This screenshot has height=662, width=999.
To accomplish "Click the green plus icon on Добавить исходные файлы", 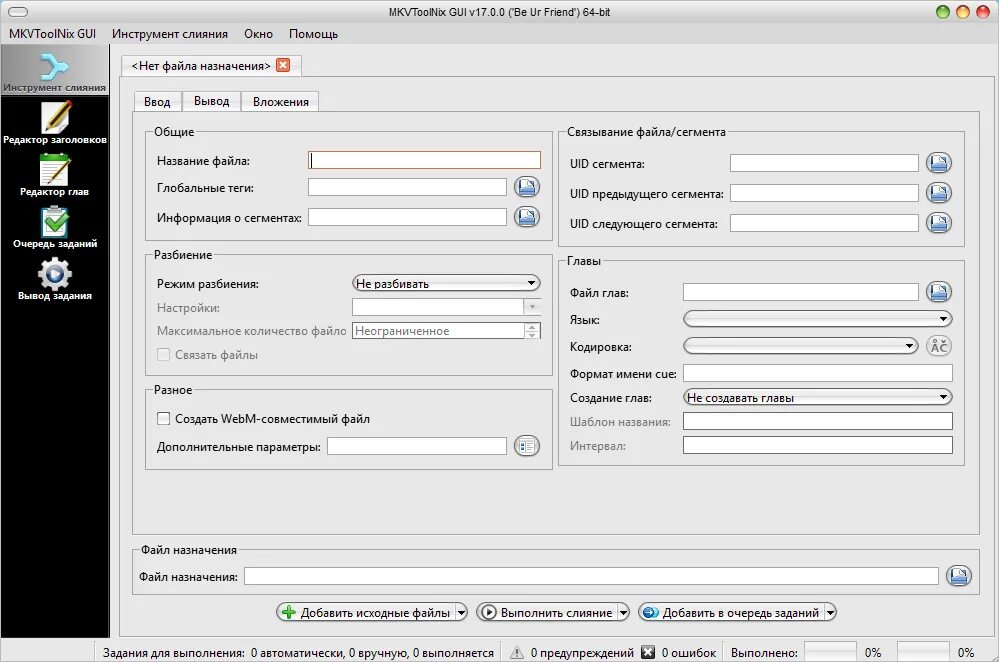I will (x=289, y=612).
